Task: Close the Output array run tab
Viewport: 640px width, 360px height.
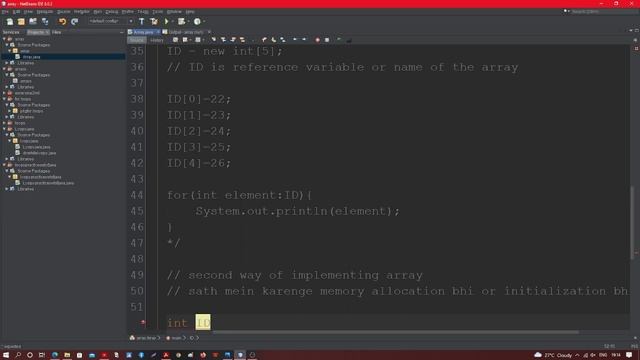Action: pyautogui.click(x=209, y=32)
